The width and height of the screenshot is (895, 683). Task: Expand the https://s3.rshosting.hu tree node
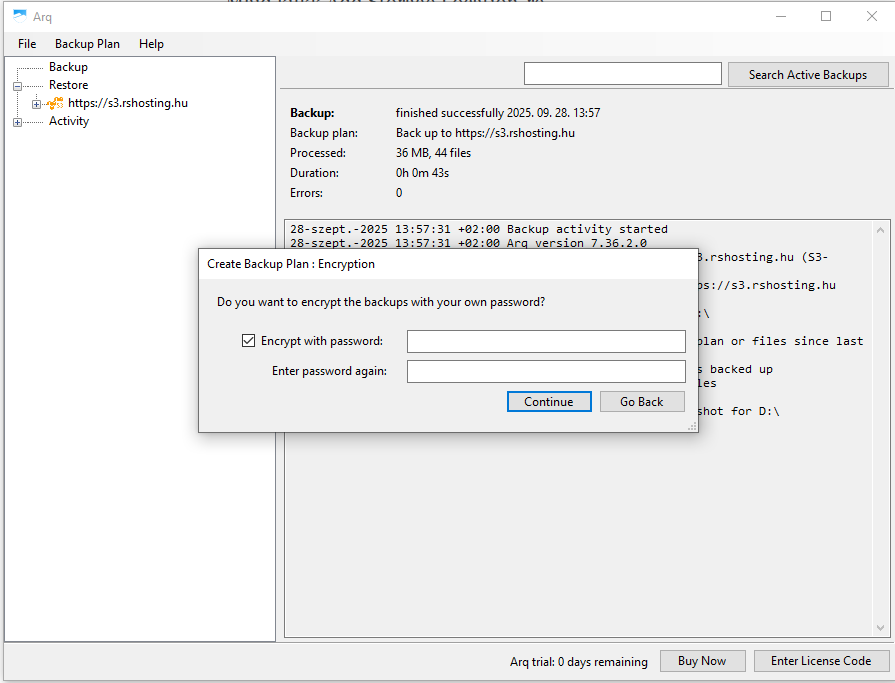37,104
